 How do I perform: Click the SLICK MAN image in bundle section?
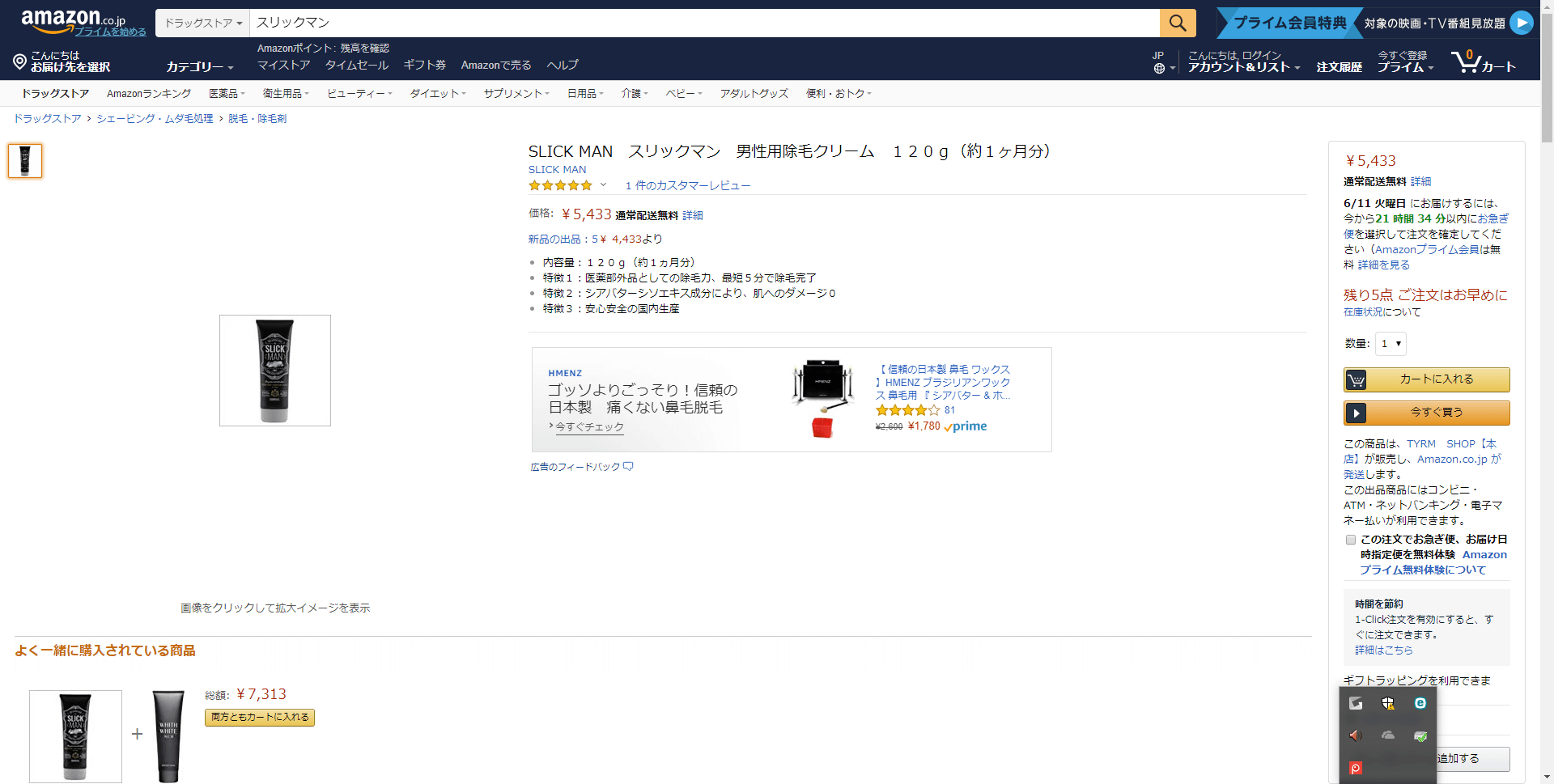[x=75, y=736]
